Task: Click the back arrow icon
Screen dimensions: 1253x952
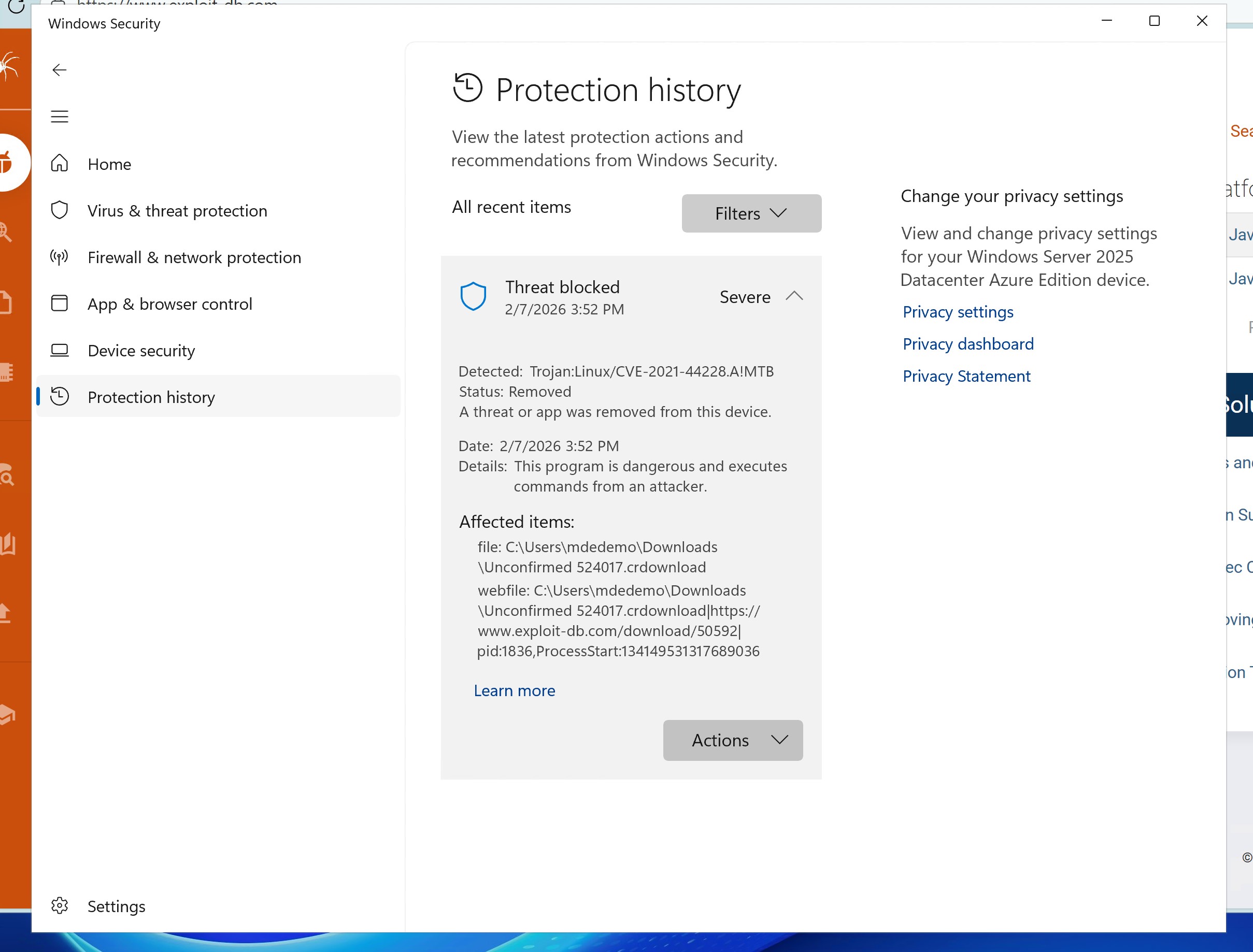Action: [x=59, y=70]
